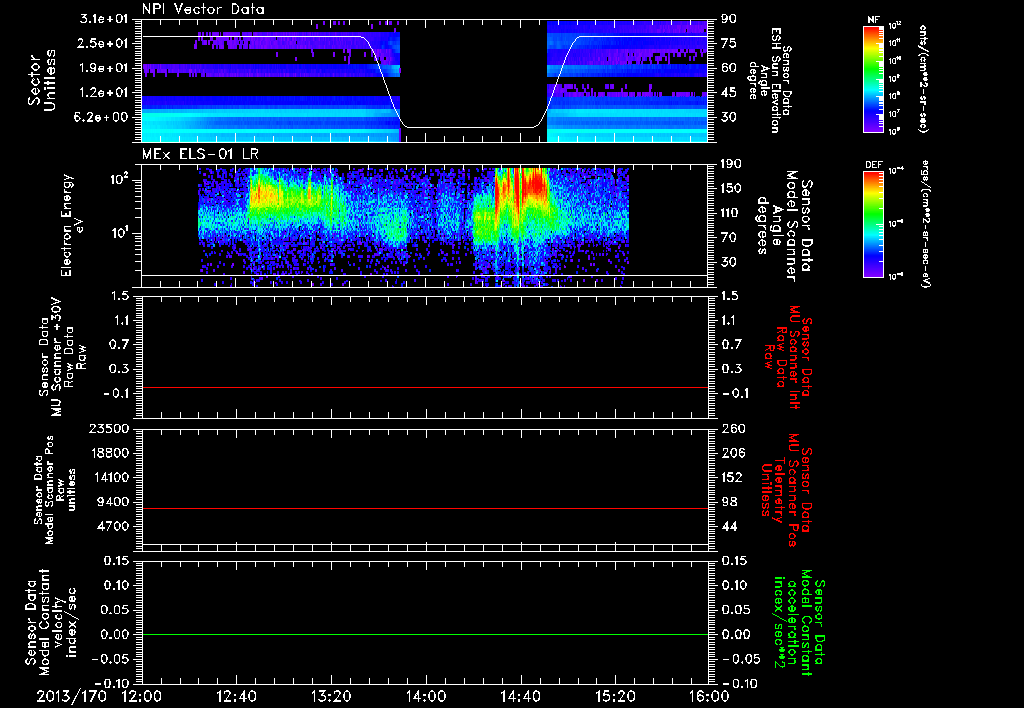Click the "98" telemetry tick value
Viewport: 1024px width, 708px height.
pos(729,502)
